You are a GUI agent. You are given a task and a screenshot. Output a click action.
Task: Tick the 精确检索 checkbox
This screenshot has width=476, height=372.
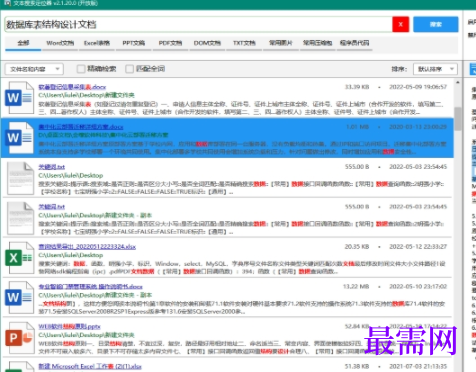click(81, 69)
